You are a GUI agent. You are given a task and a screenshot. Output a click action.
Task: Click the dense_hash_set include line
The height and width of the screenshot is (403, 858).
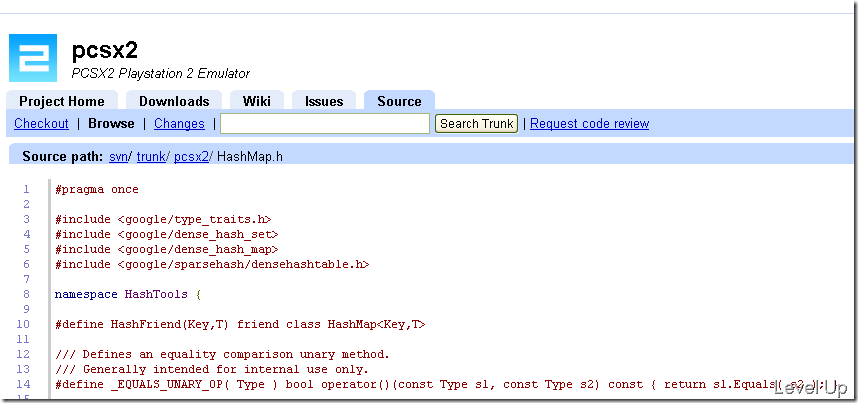167,234
